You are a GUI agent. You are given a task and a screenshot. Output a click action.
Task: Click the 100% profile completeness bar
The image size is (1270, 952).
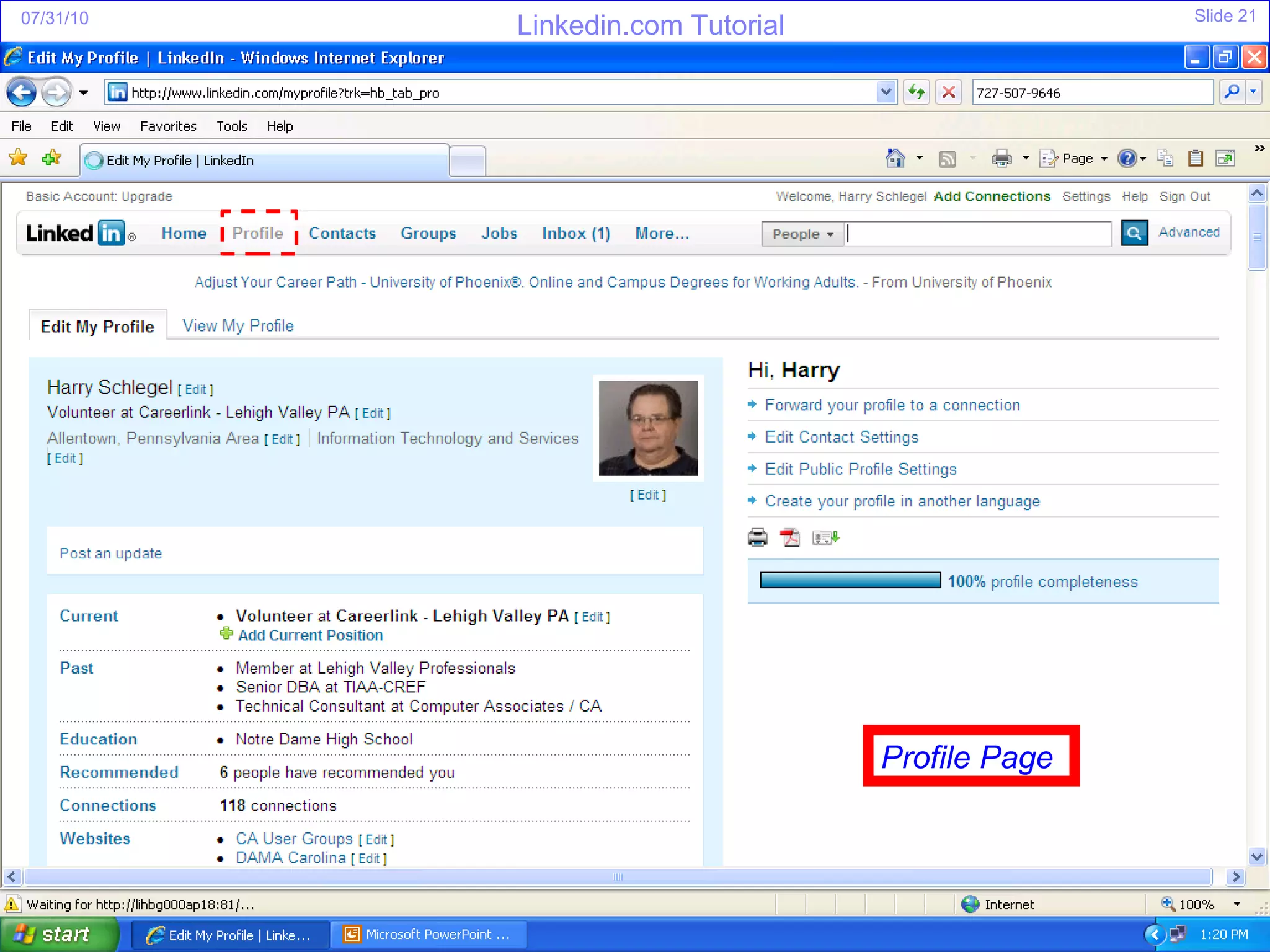coord(850,580)
